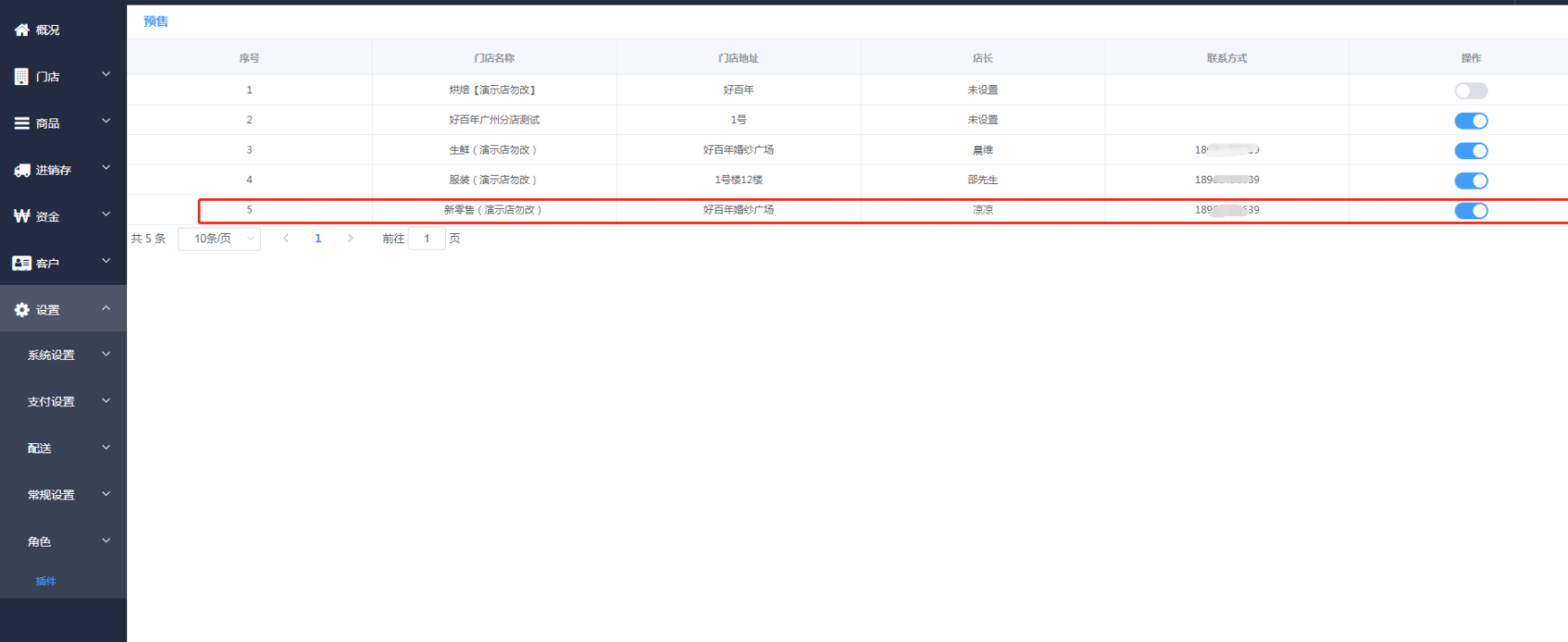Open the 系统设置 submenu
Screen dimensions: 1568x642
coord(63,355)
